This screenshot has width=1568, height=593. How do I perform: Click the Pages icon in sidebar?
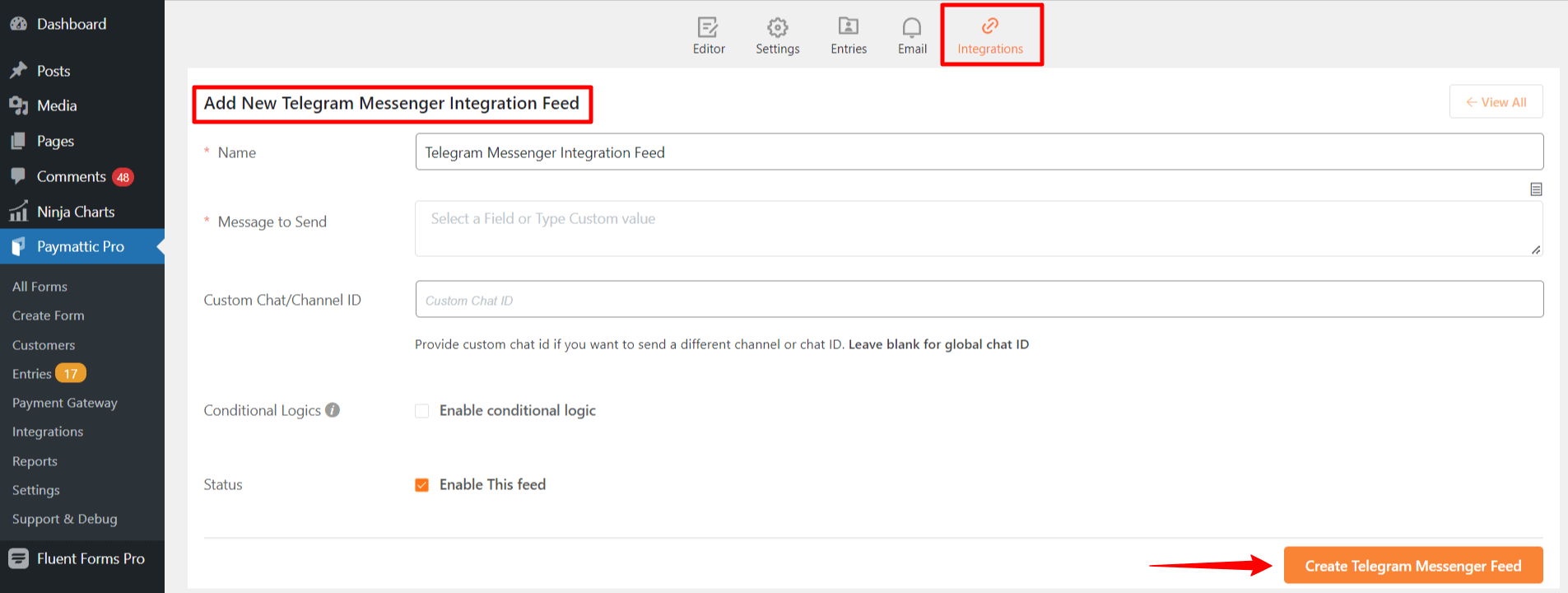pyautogui.click(x=18, y=141)
